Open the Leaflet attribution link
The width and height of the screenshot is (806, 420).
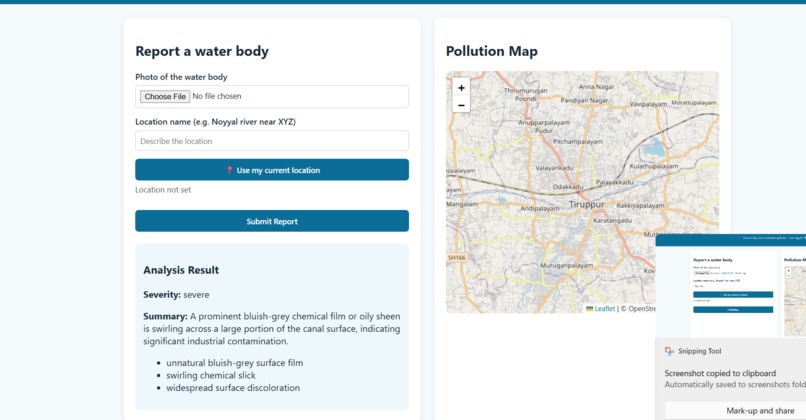click(x=604, y=308)
